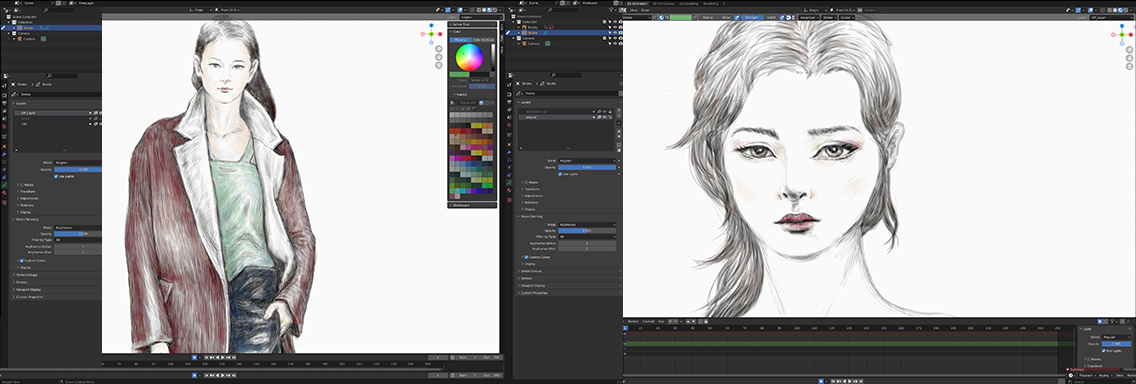Remove layer with minus icon, right panel
This screenshot has width=1136, height=384.
tap(619, 116)
